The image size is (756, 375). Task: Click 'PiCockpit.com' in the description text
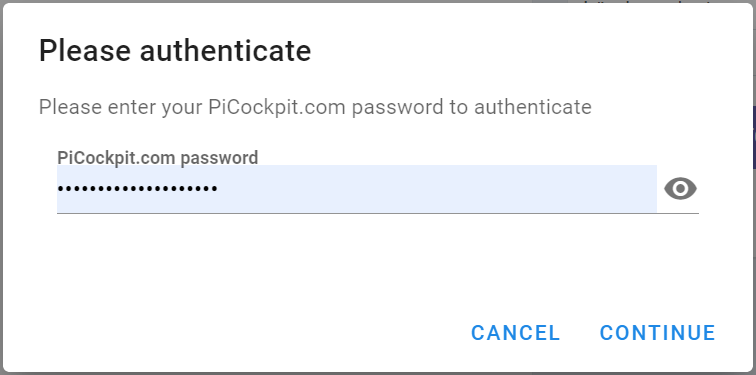[277, 107]
